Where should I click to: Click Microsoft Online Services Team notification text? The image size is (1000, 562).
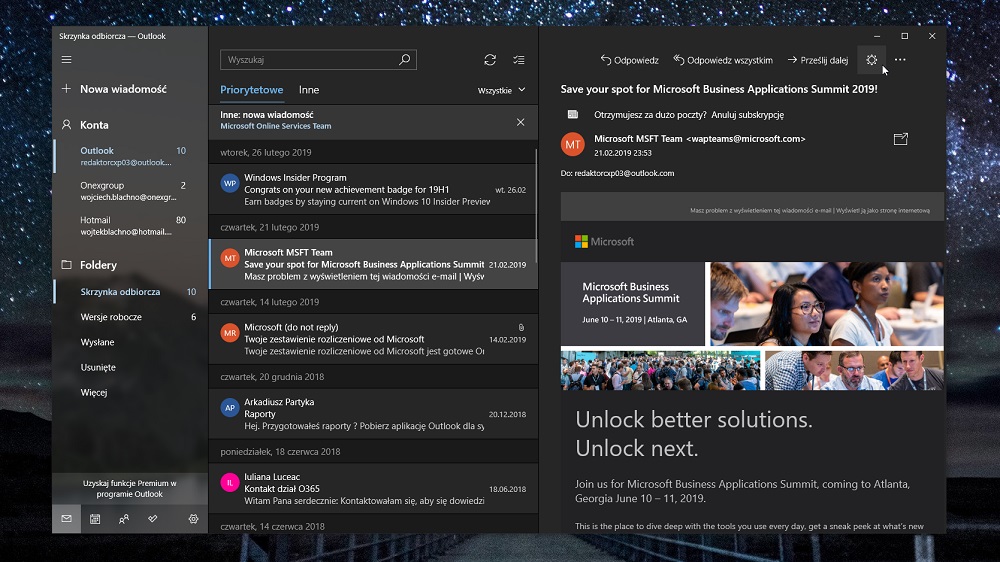click(276, 126)
